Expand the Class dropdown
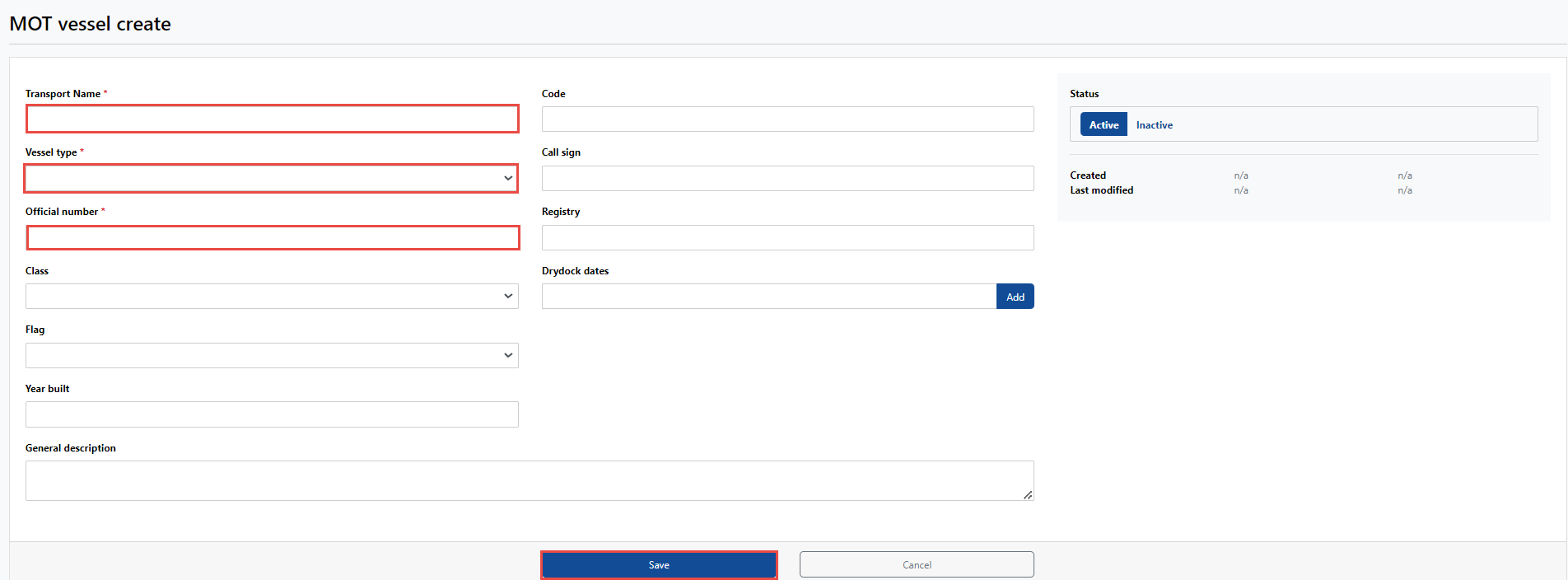Screen dimensions: 1568x580 (x=272, y=296)
